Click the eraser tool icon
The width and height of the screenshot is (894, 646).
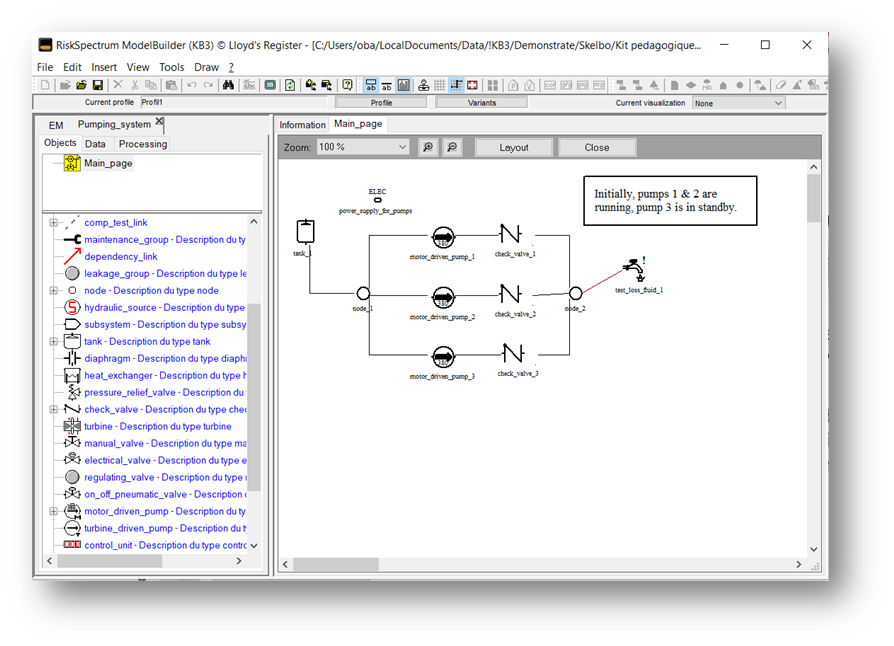(x=781, y=85)
